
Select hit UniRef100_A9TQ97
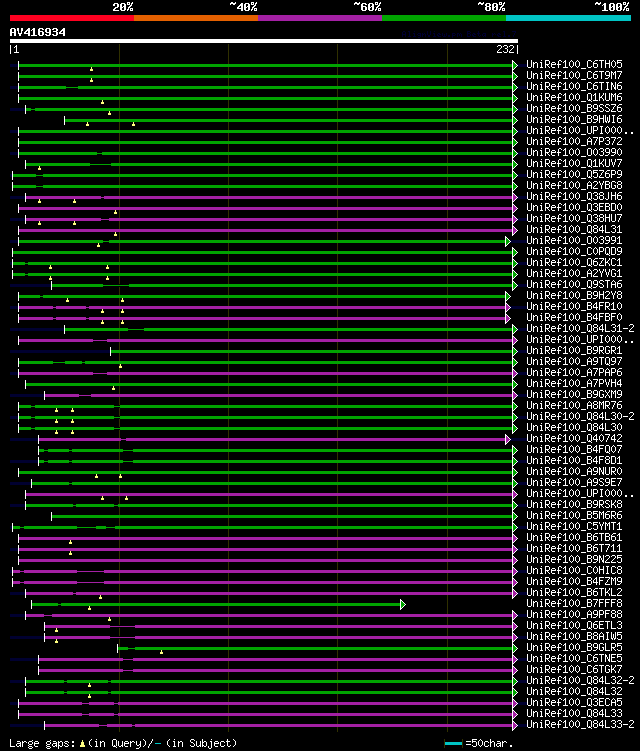click(x=574, y=362)
